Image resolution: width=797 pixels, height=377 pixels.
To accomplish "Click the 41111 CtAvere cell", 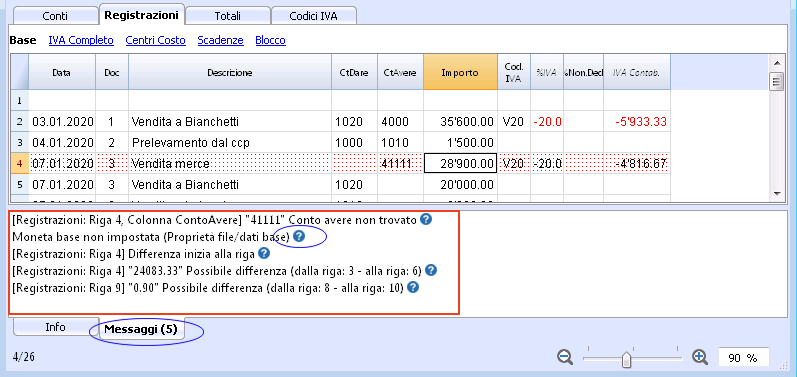I will [x=401, y=164].
